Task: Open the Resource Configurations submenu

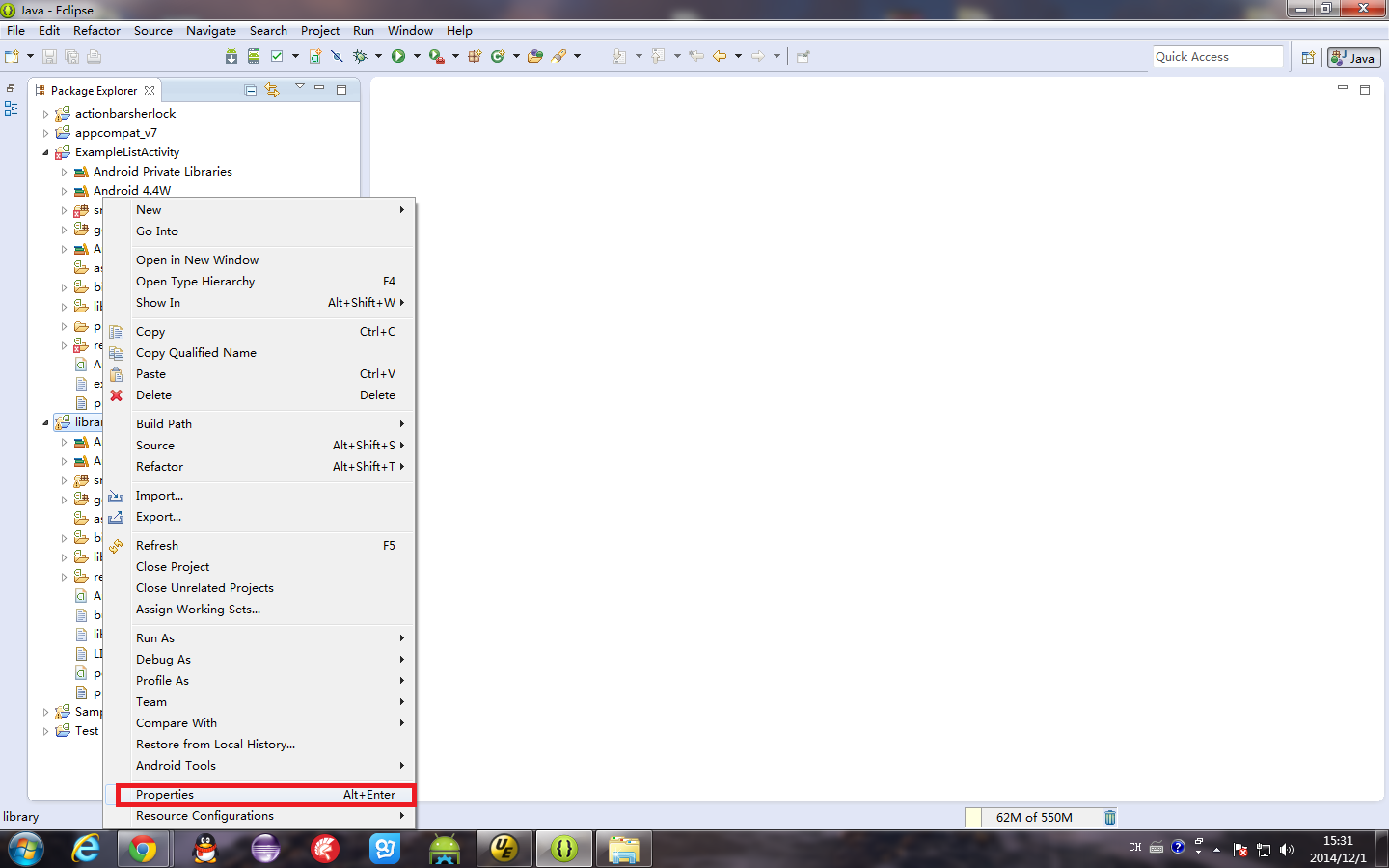Action: point(260,816)
